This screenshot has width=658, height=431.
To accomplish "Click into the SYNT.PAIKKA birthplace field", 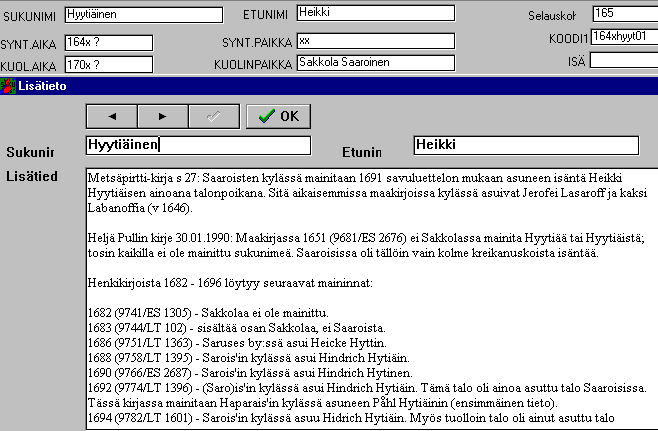I will 375,42.
